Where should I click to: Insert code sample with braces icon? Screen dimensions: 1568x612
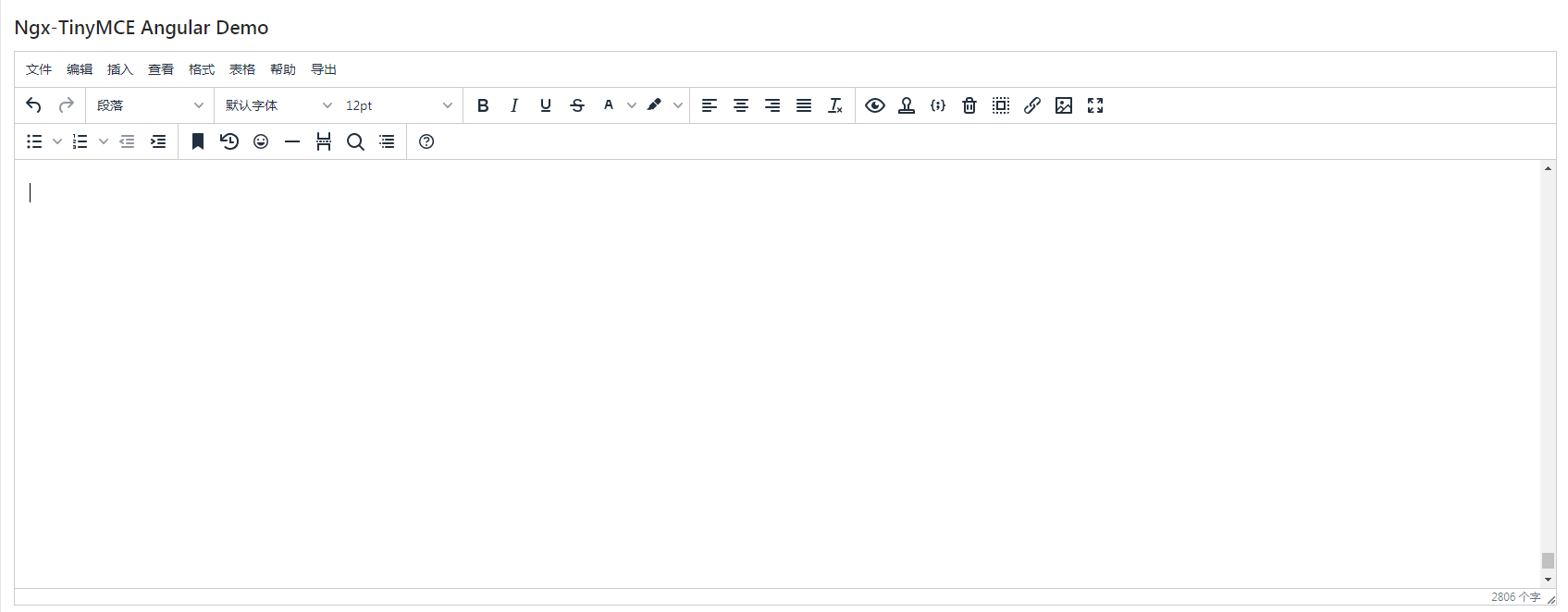coord(938,105)
